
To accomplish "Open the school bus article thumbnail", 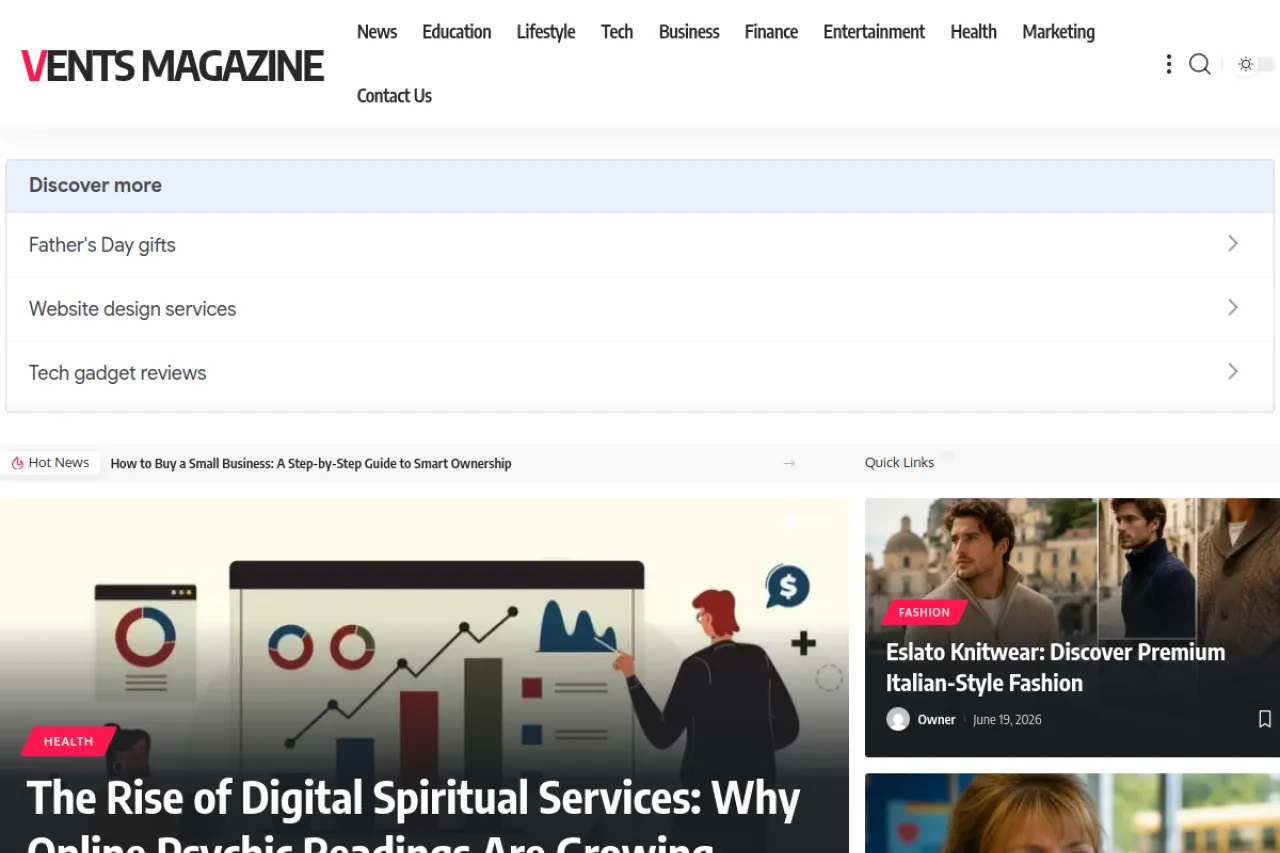I will click(x=1072, y=813).
